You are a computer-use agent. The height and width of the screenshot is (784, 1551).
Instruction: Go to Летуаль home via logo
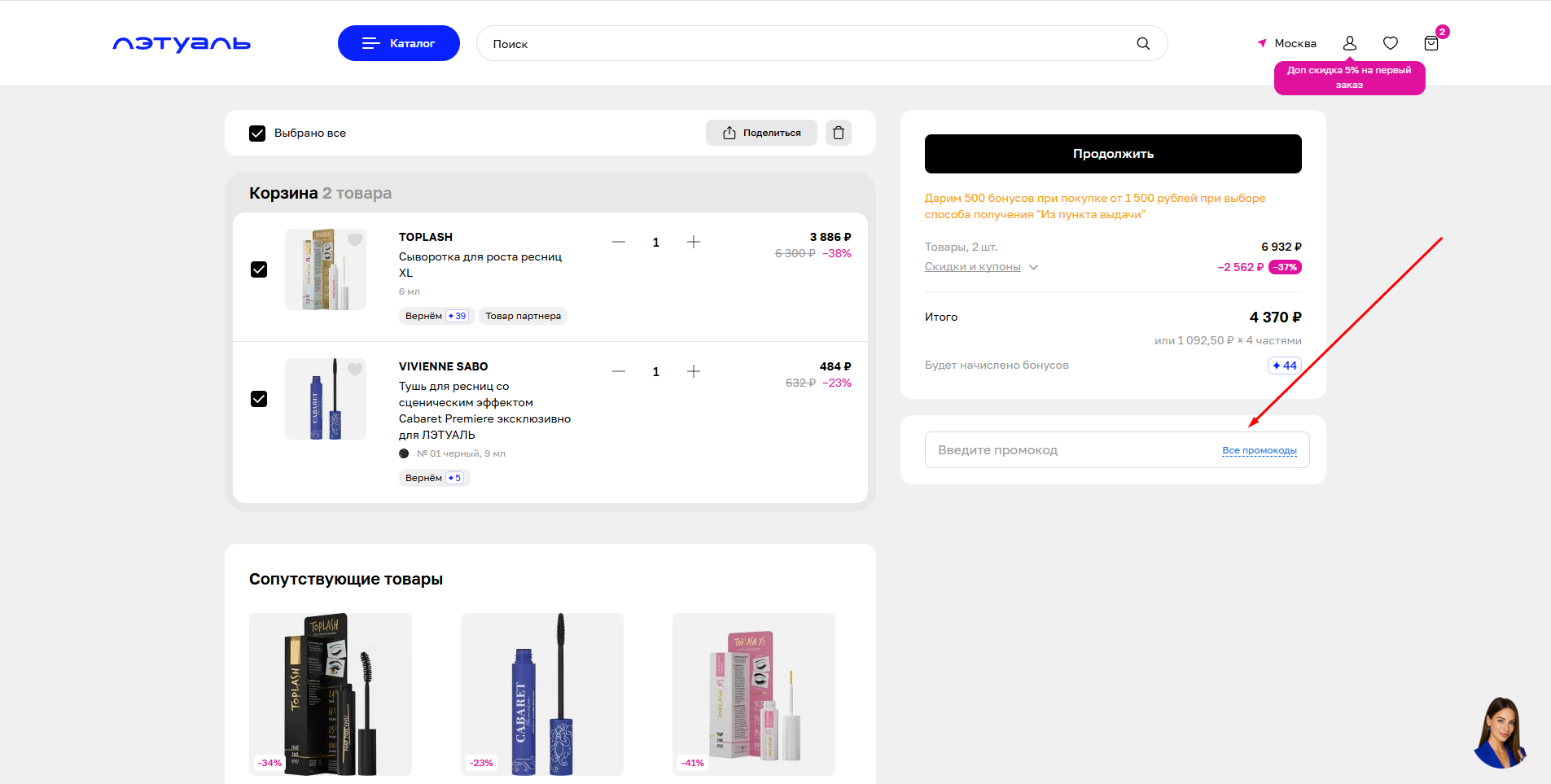pyautogui.click(x=182, y=44)
